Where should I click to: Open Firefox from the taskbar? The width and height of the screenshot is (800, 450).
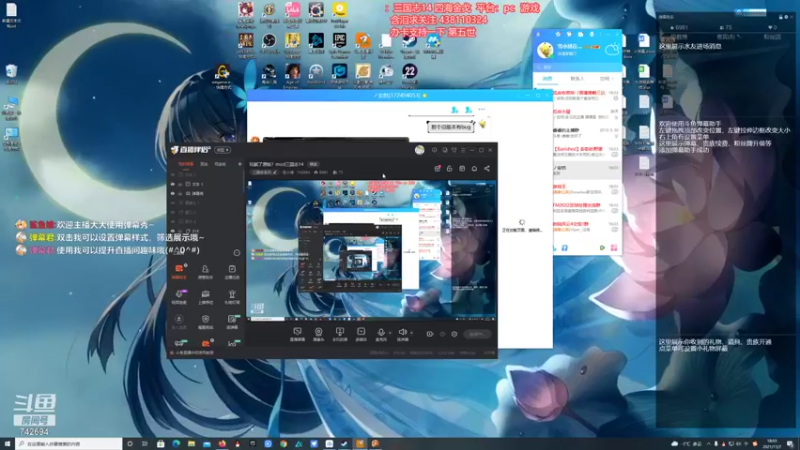point(222,444)
